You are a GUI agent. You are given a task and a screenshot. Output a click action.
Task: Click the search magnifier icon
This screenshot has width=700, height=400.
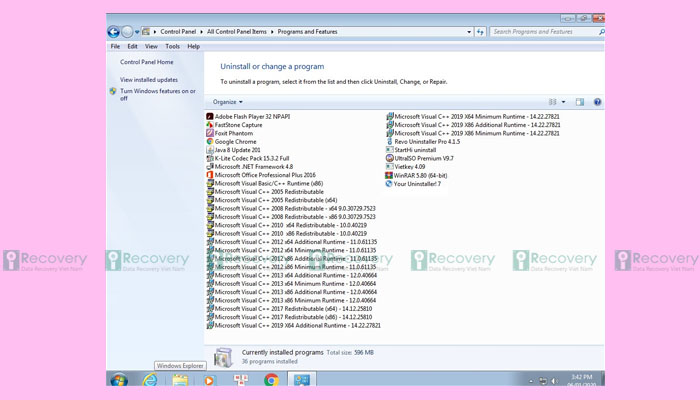[x=601, y=32]
